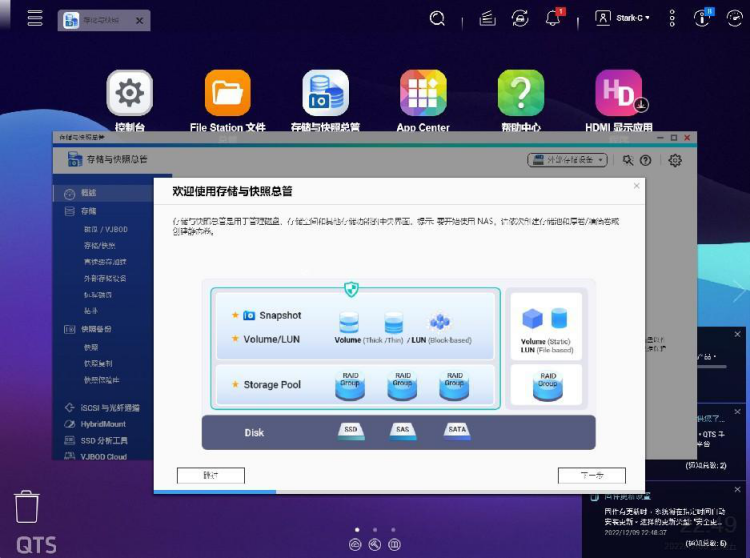
Task: Click desktop next-page arrow on right edge
Action: 739,290
